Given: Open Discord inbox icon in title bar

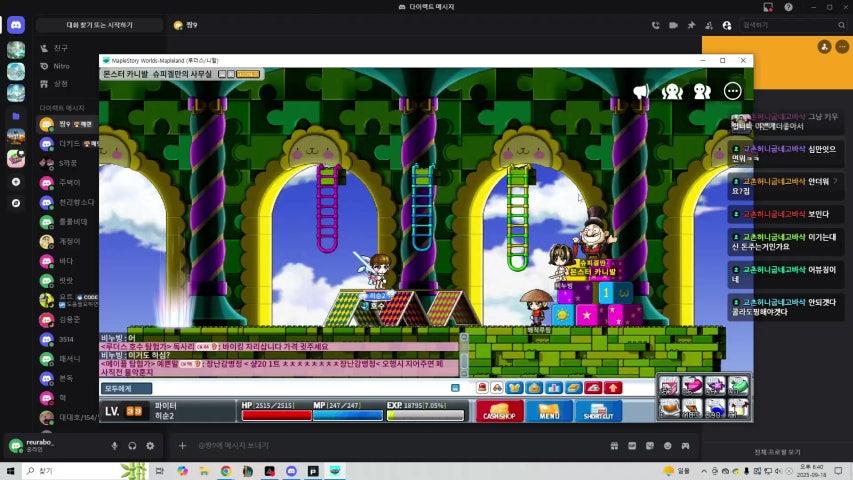Looking at the screenshot, I should pos(768,7).
